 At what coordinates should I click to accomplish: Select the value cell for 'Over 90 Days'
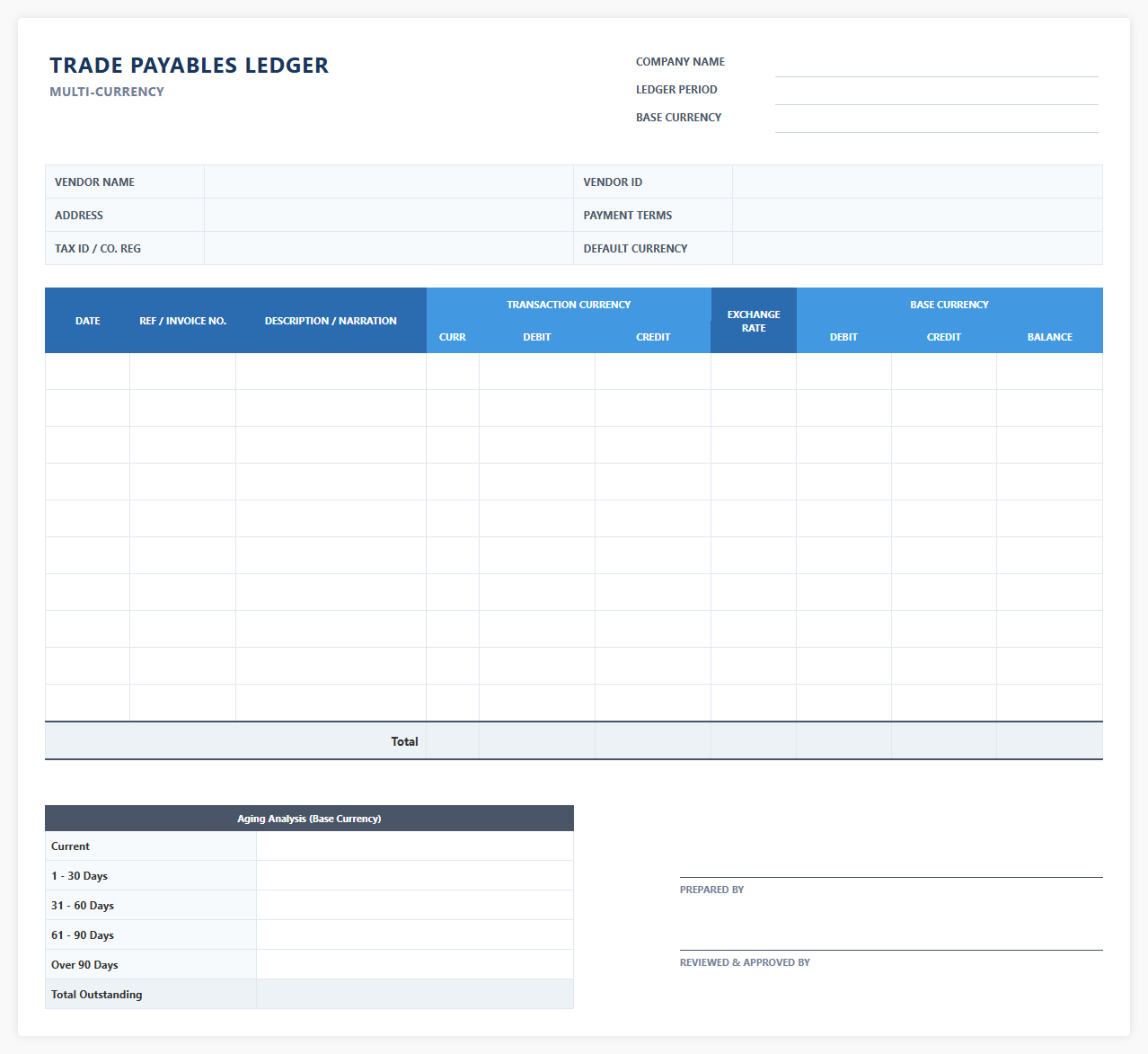pyautogui.click(x=415, y=964)
